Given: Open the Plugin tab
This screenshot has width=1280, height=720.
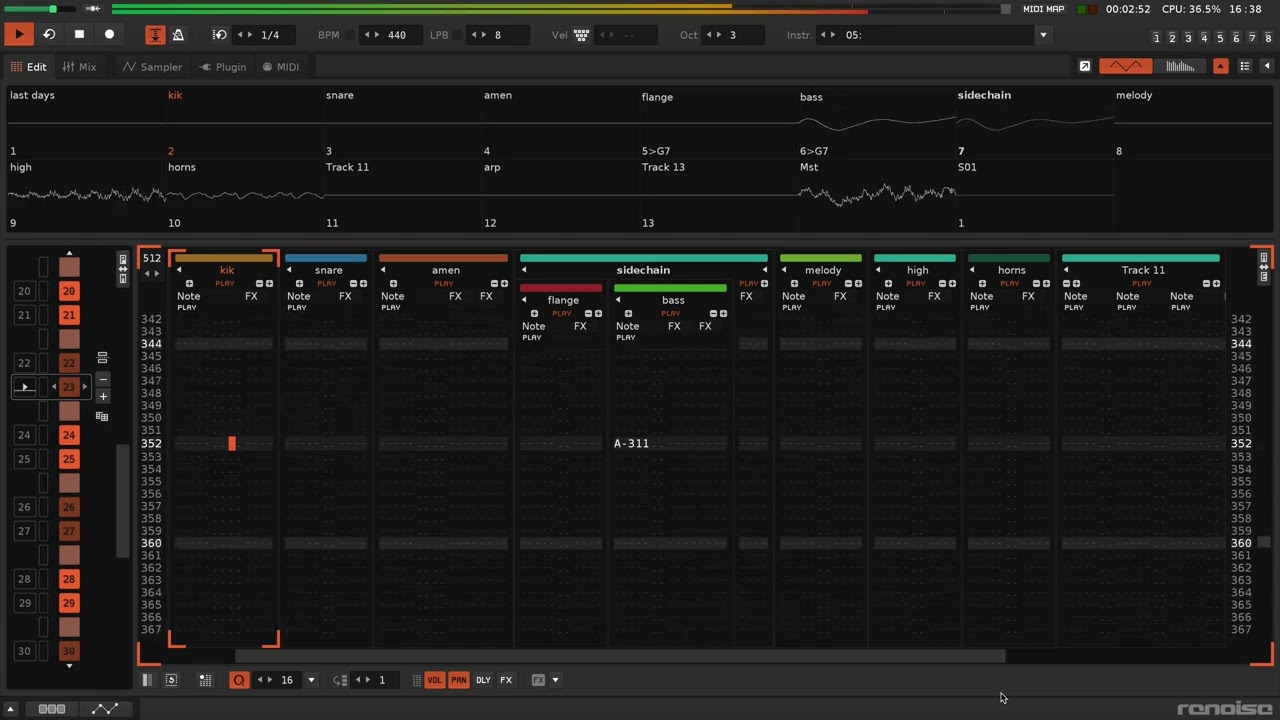Looking at the screenshot, I should point(222,67).
